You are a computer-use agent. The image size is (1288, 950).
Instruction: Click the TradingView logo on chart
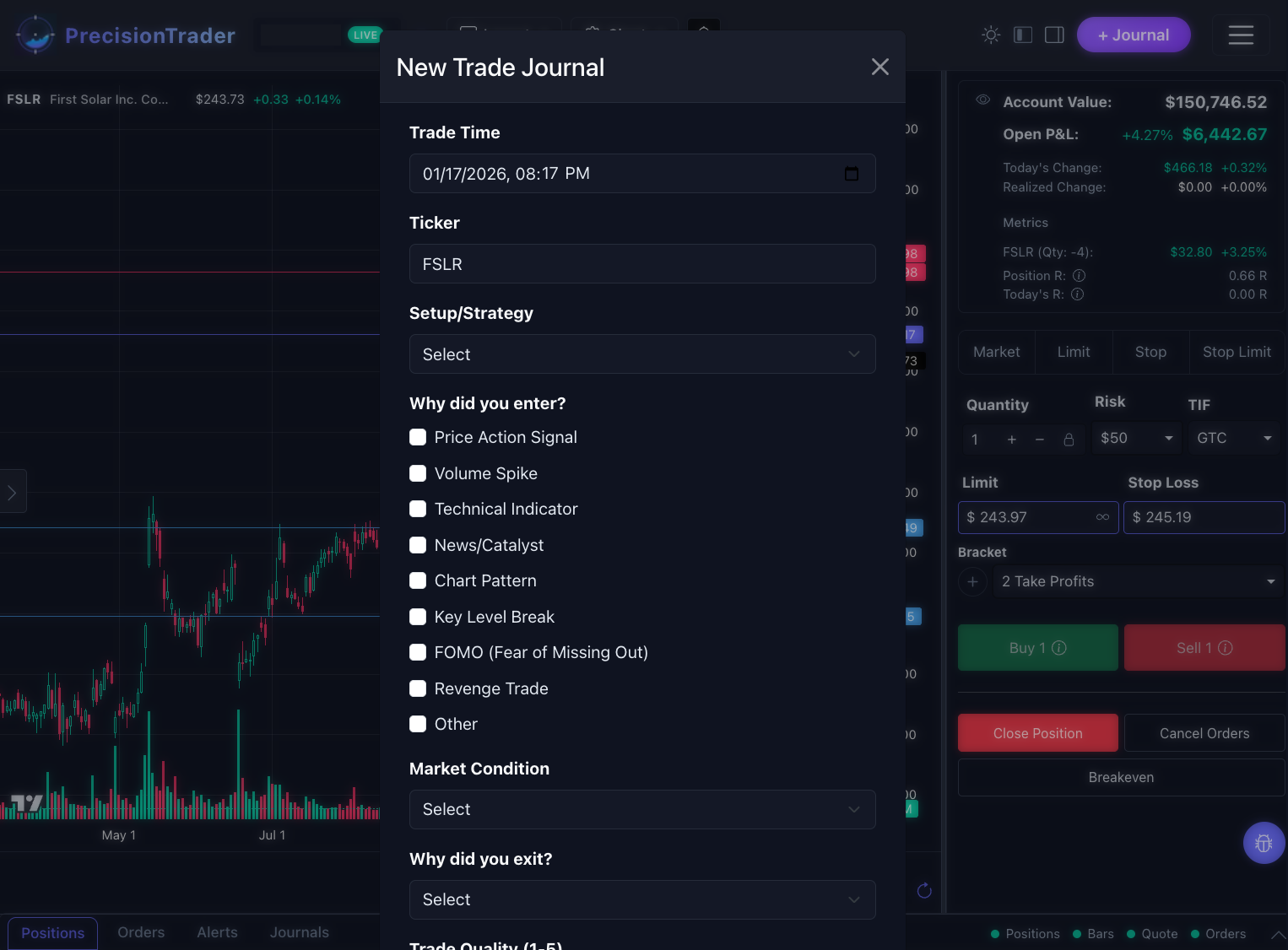pos(26,802)
